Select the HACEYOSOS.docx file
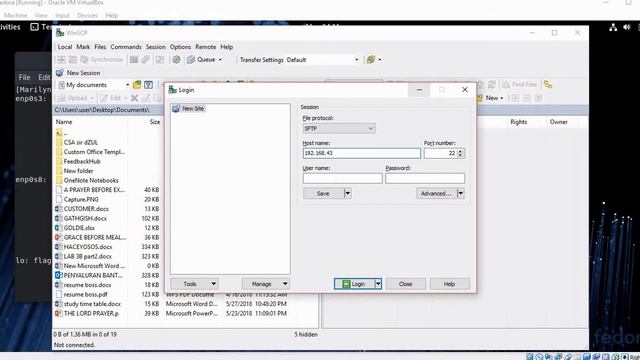The image size is (640, 360). [88, 247]
